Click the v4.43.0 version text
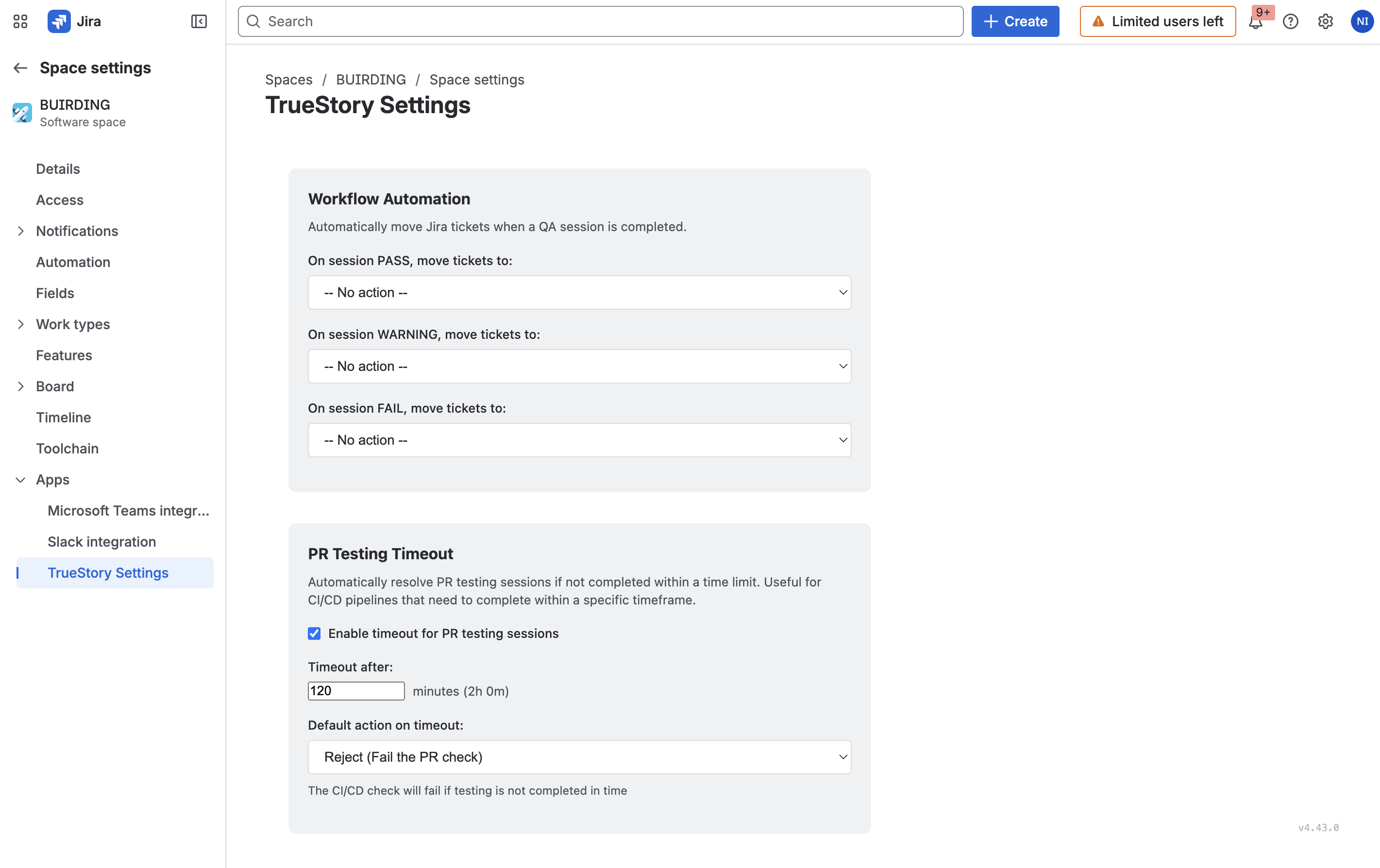Screen dimensions: 1380x868 pos(1318,827)
